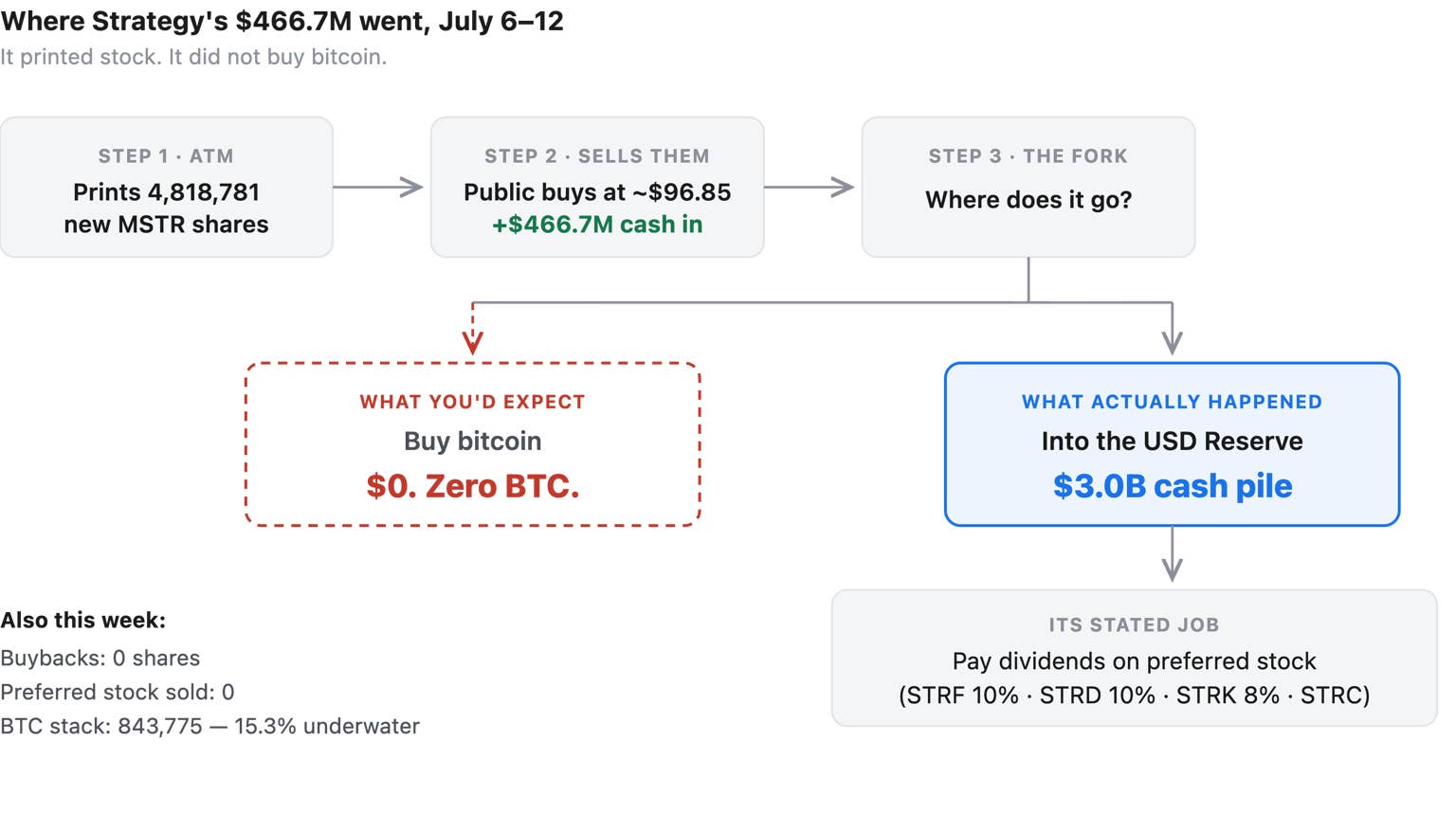1456x813 pixels.
Task: Click the gray arrowhead above What Actually Happened
Action: (x=1173, y=341)
